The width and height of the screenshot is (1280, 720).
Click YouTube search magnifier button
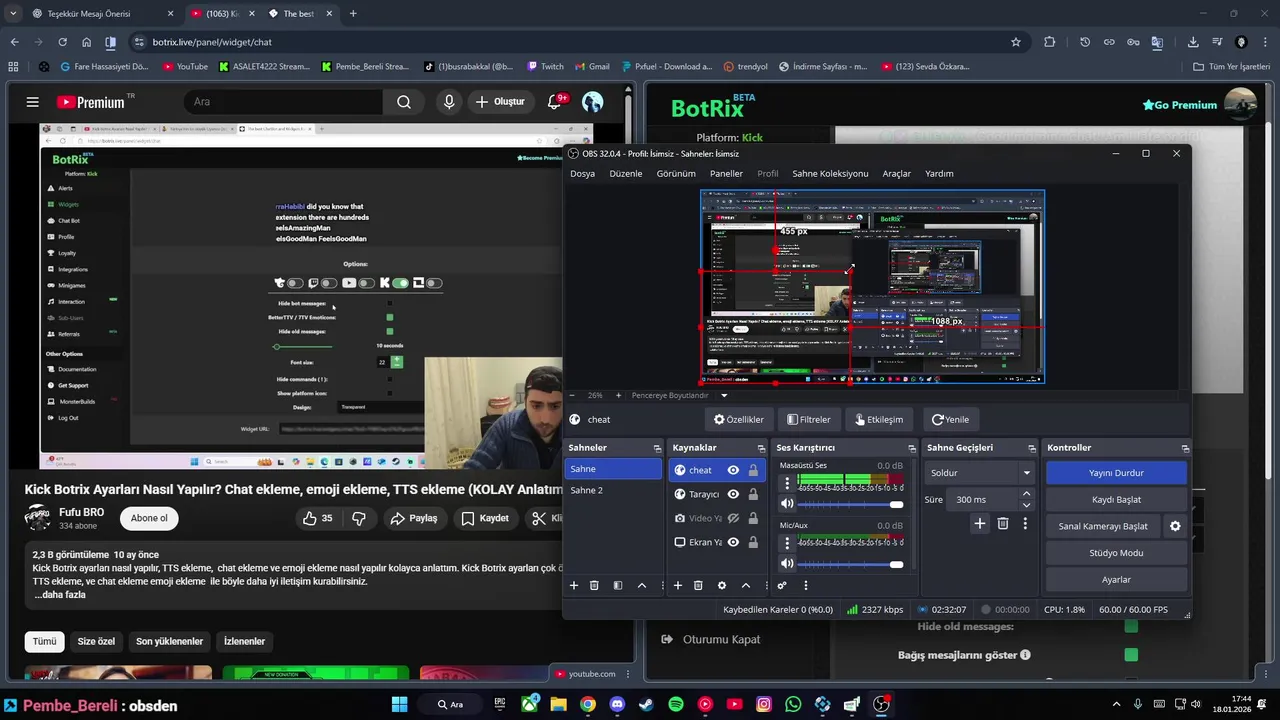click(x=404, y=102)
